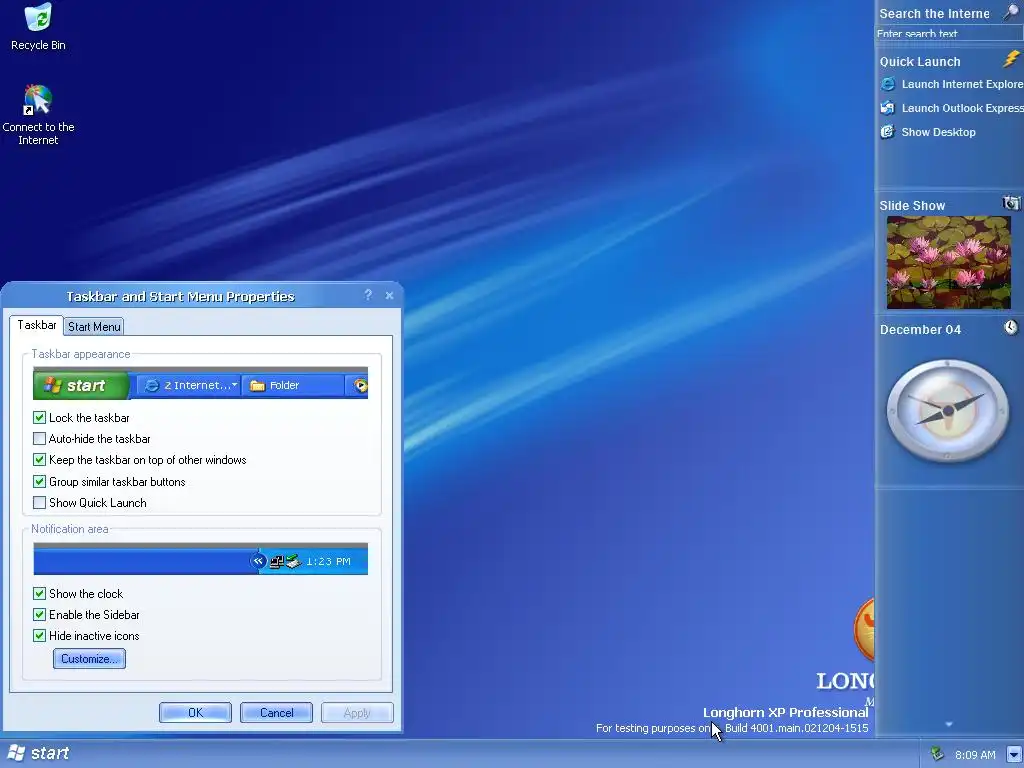
Task: Enable Auto-hide the taskbar
Action: click(x=39, y=438)
